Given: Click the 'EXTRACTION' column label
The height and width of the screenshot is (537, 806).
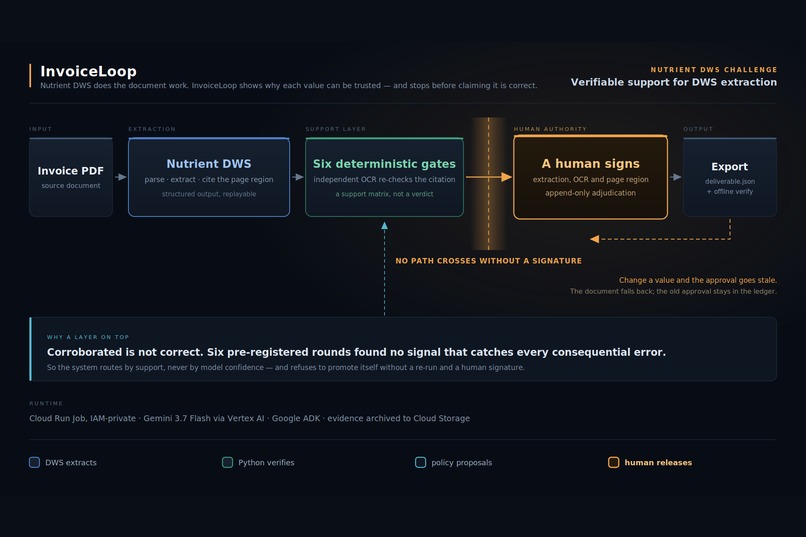Looking at the screenshot, I should tap(152, 129).
